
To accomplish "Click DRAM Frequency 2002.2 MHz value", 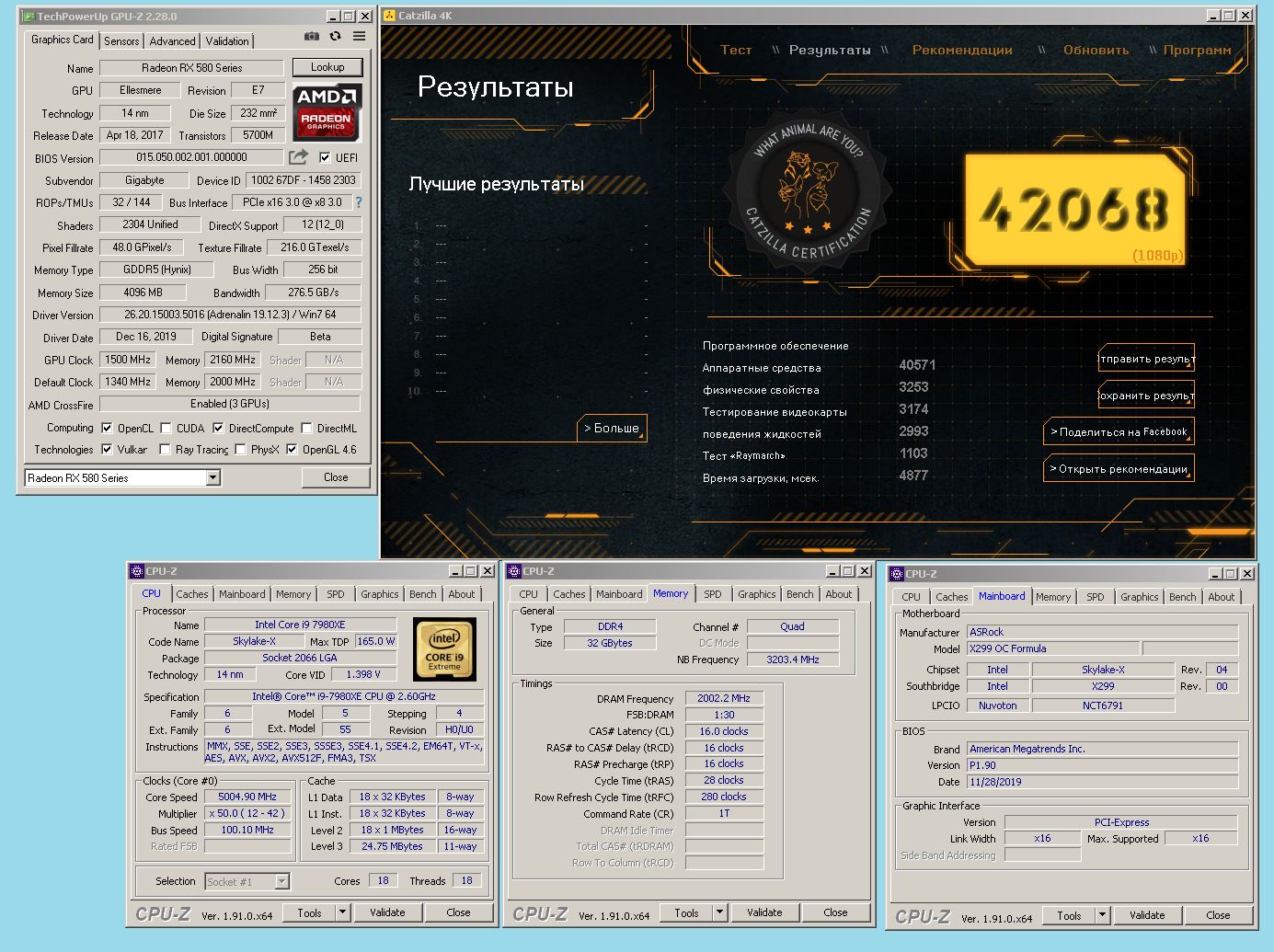I will click(x=724, y=698).
